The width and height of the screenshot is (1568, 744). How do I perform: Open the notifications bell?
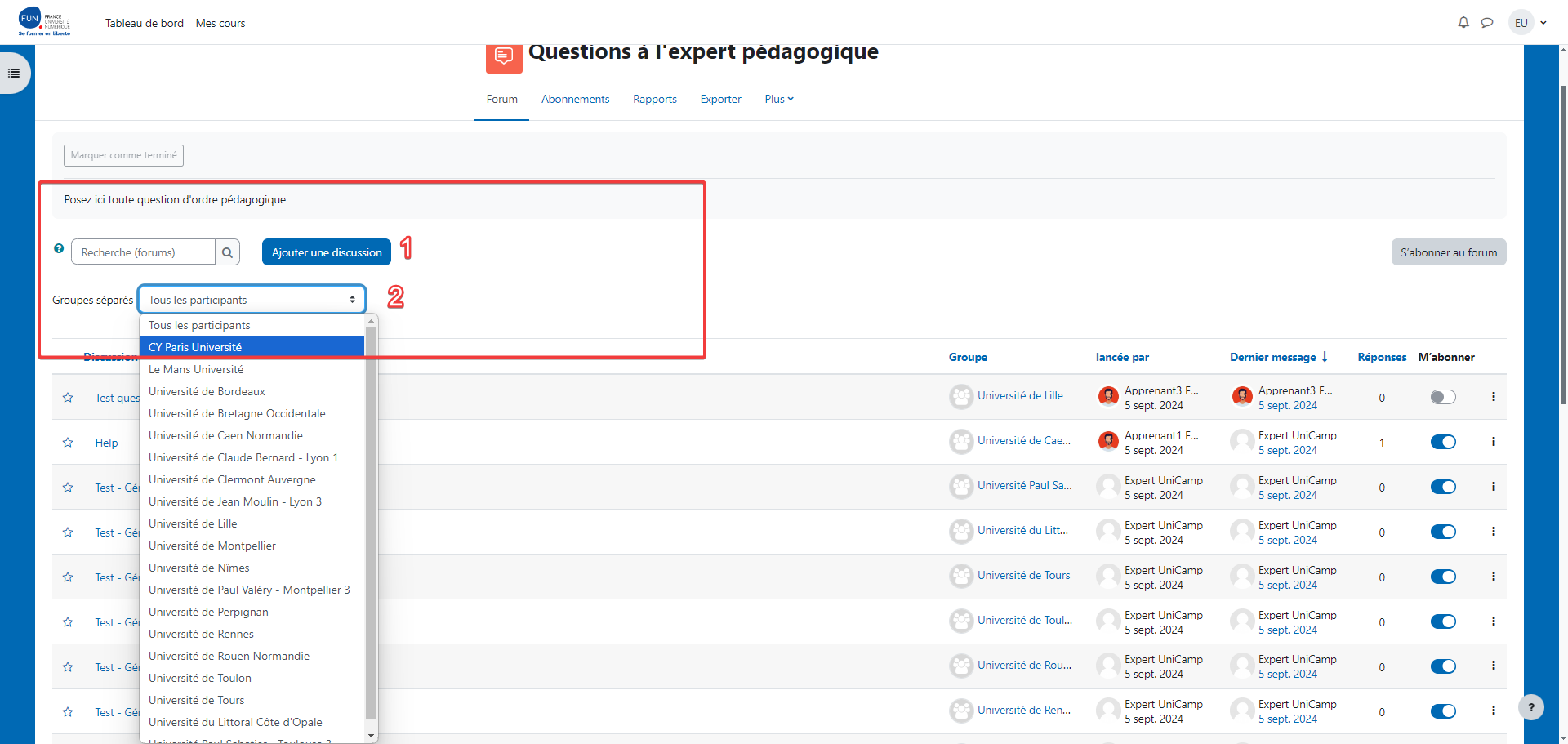click(1463, 23)
